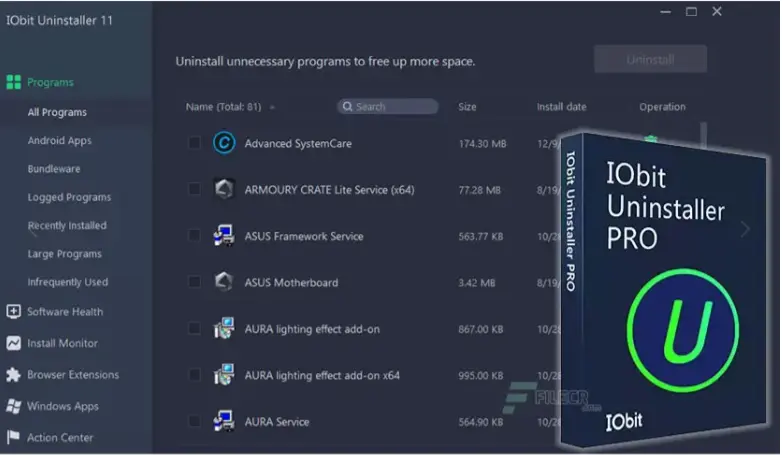Sort the list by Size column header
This screenshot has width=782, height=455.
click(x=467, y=107)
